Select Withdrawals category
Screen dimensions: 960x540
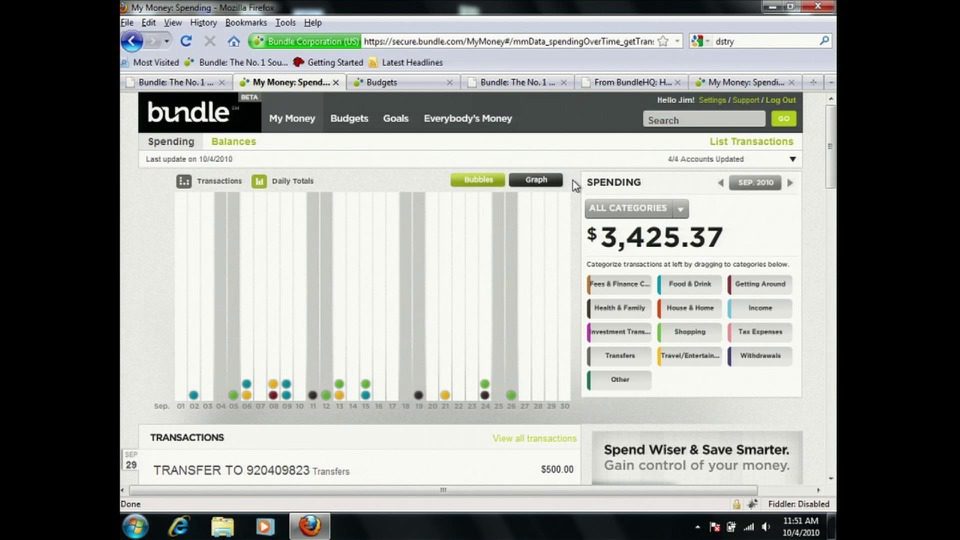click(x=760, y=356)
